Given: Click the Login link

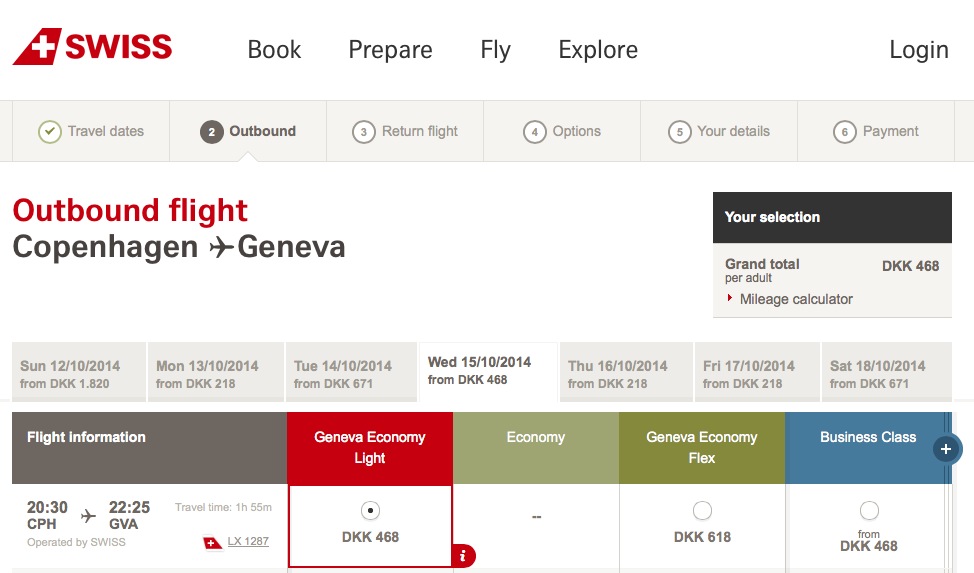Looking at the screenshot, I should tap(918, 50).
